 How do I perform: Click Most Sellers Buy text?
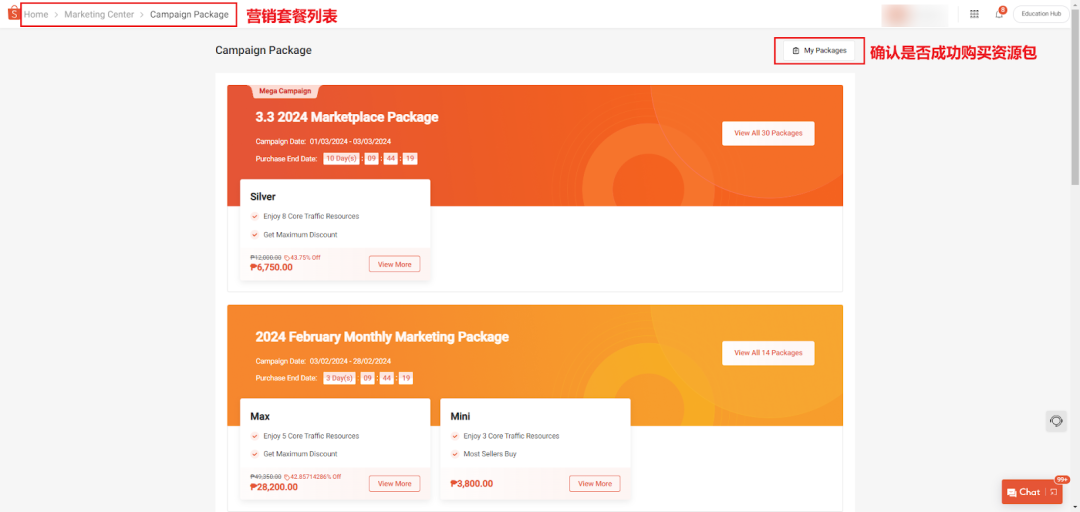pos(490,454)
